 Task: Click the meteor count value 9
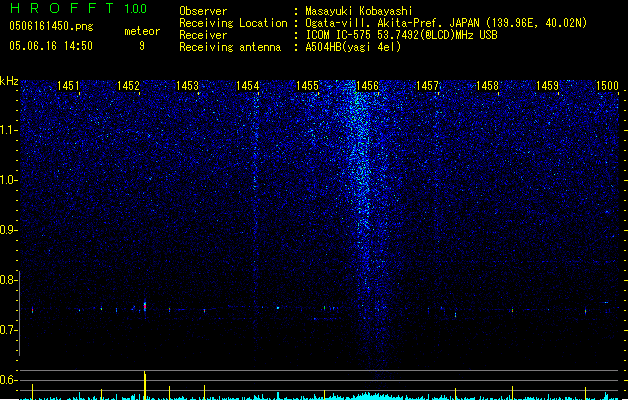coord(142,46)
